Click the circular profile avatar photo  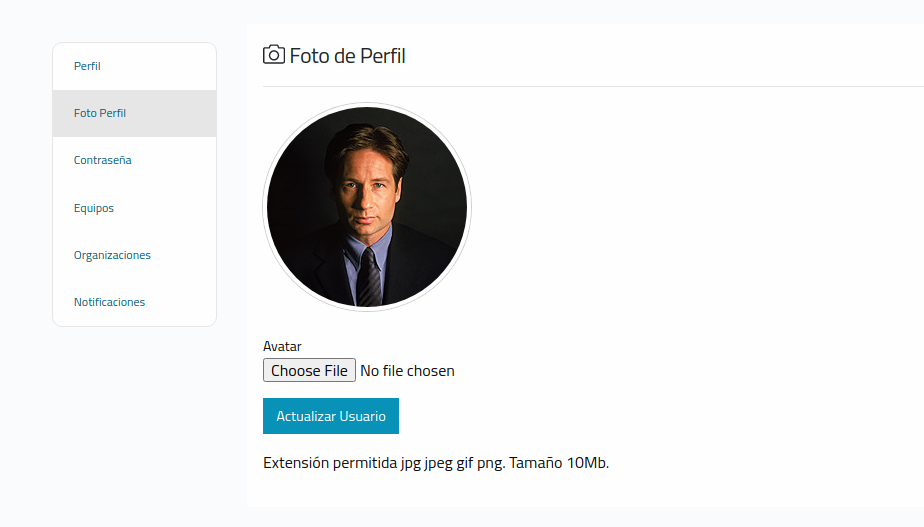[367, 207]
